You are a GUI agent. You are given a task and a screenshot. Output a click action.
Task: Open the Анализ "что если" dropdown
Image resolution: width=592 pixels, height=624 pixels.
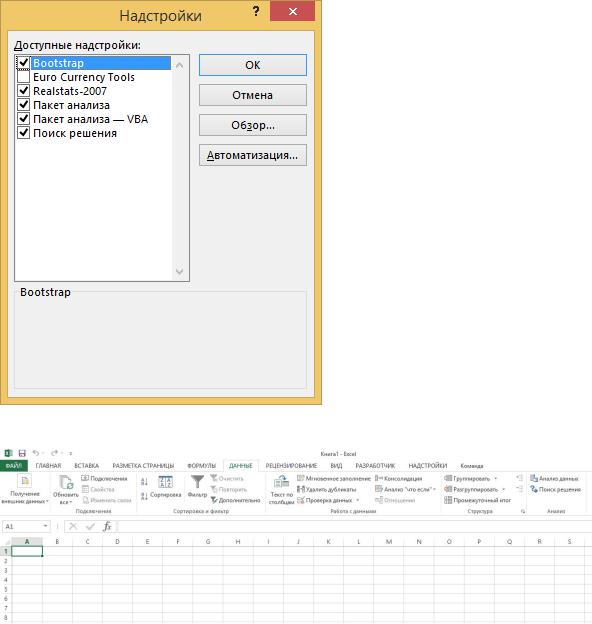(x=406, y=489)
